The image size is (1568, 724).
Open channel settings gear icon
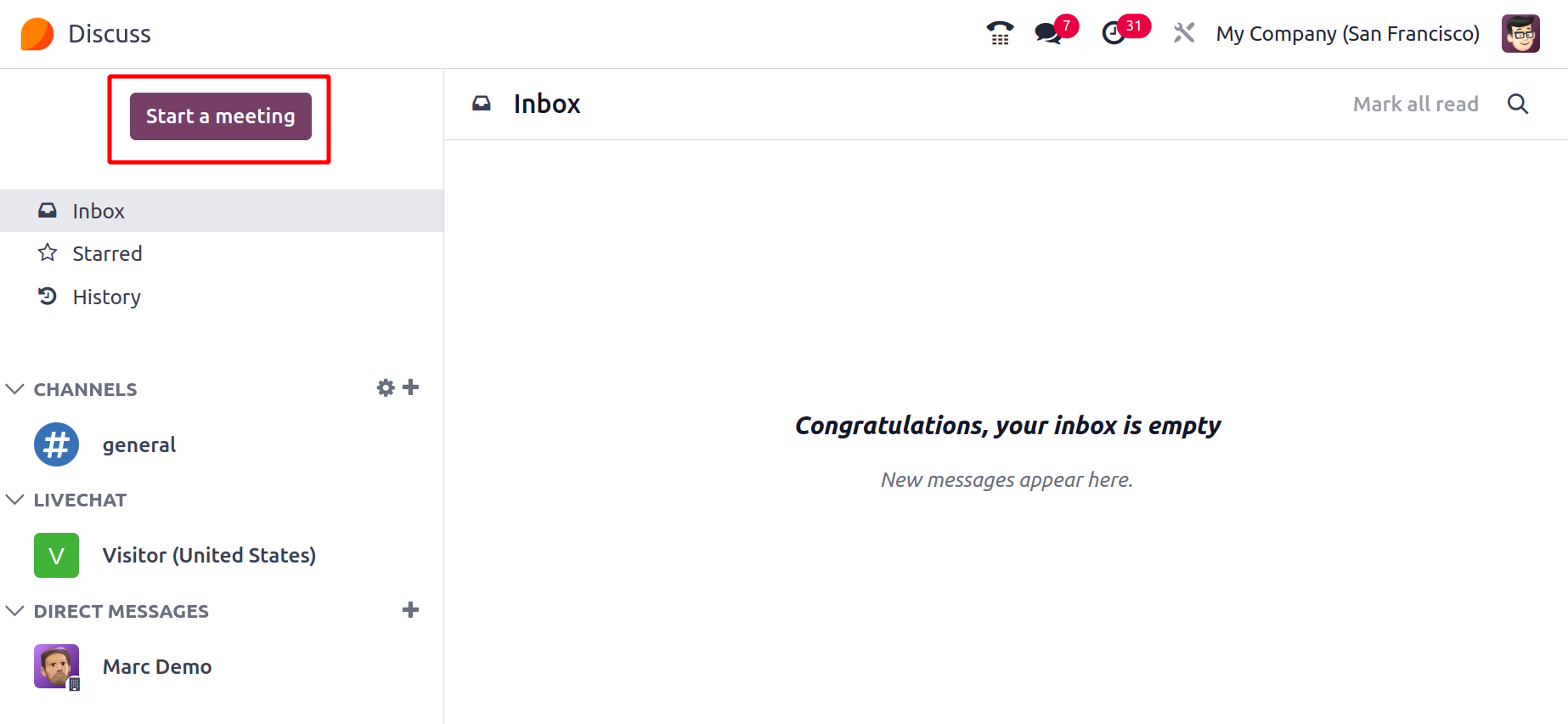click(386, 388)
